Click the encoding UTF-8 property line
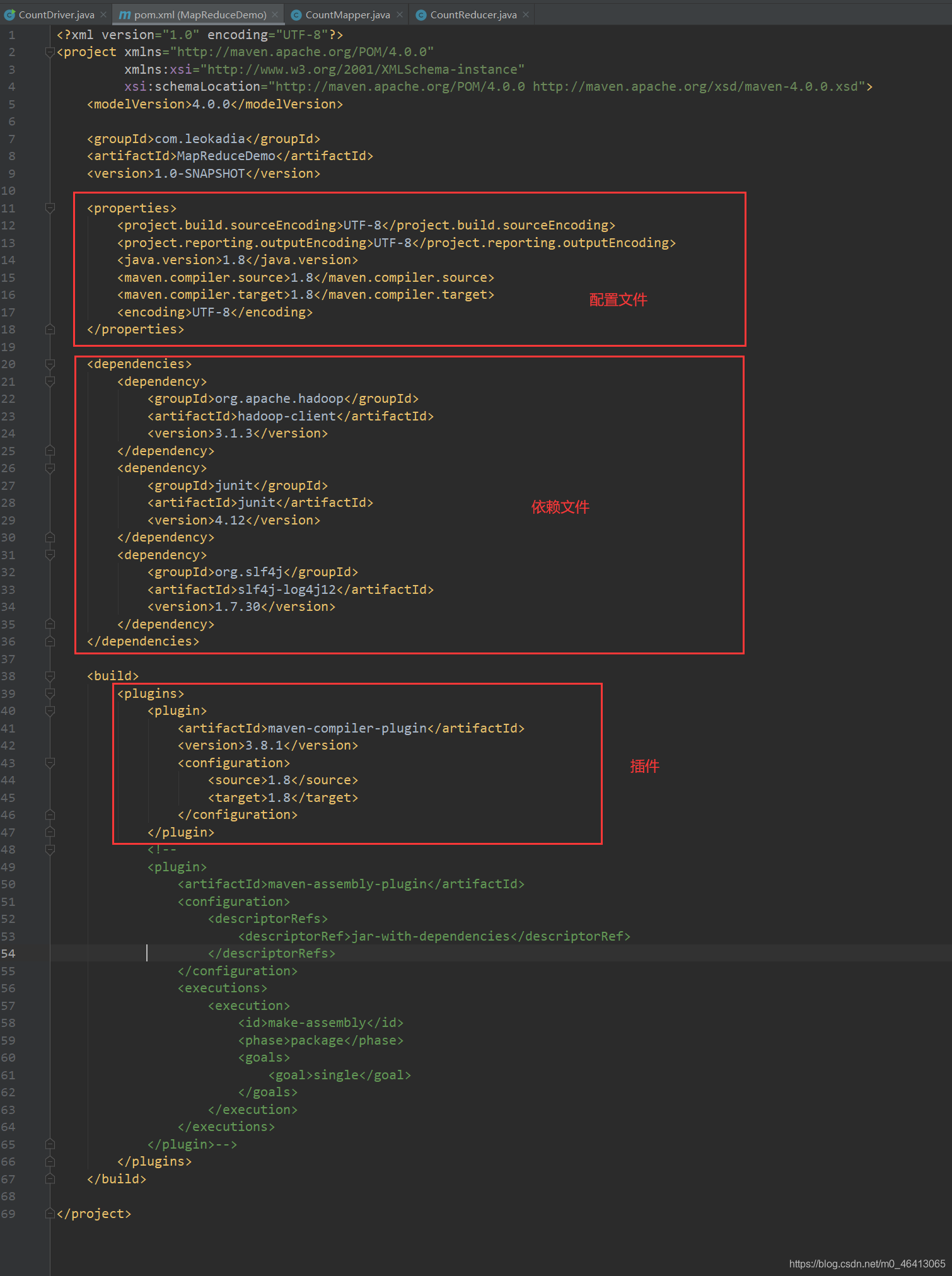The width and height of the screenshot is (952, 1276). (215, 312)
